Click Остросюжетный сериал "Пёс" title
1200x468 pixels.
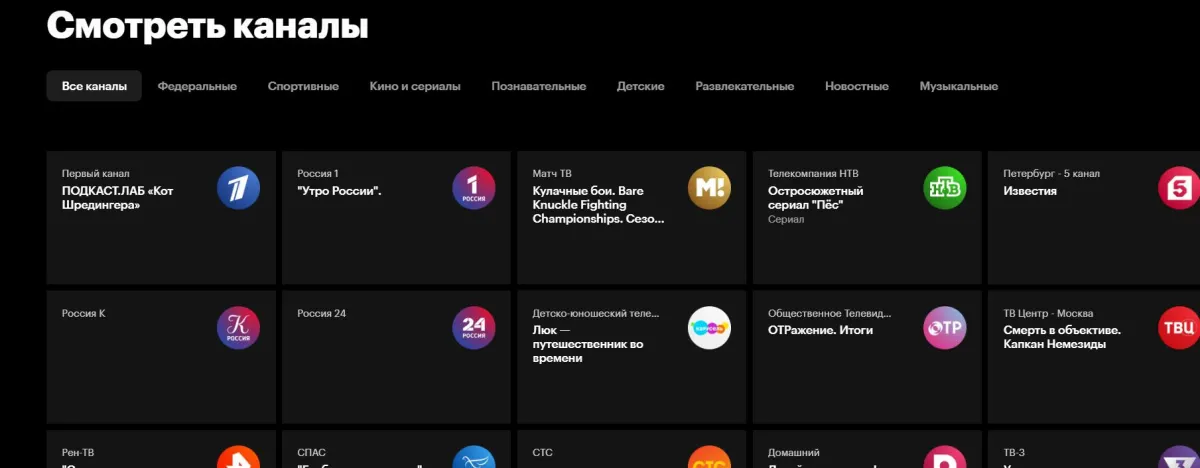pos(816,198)
